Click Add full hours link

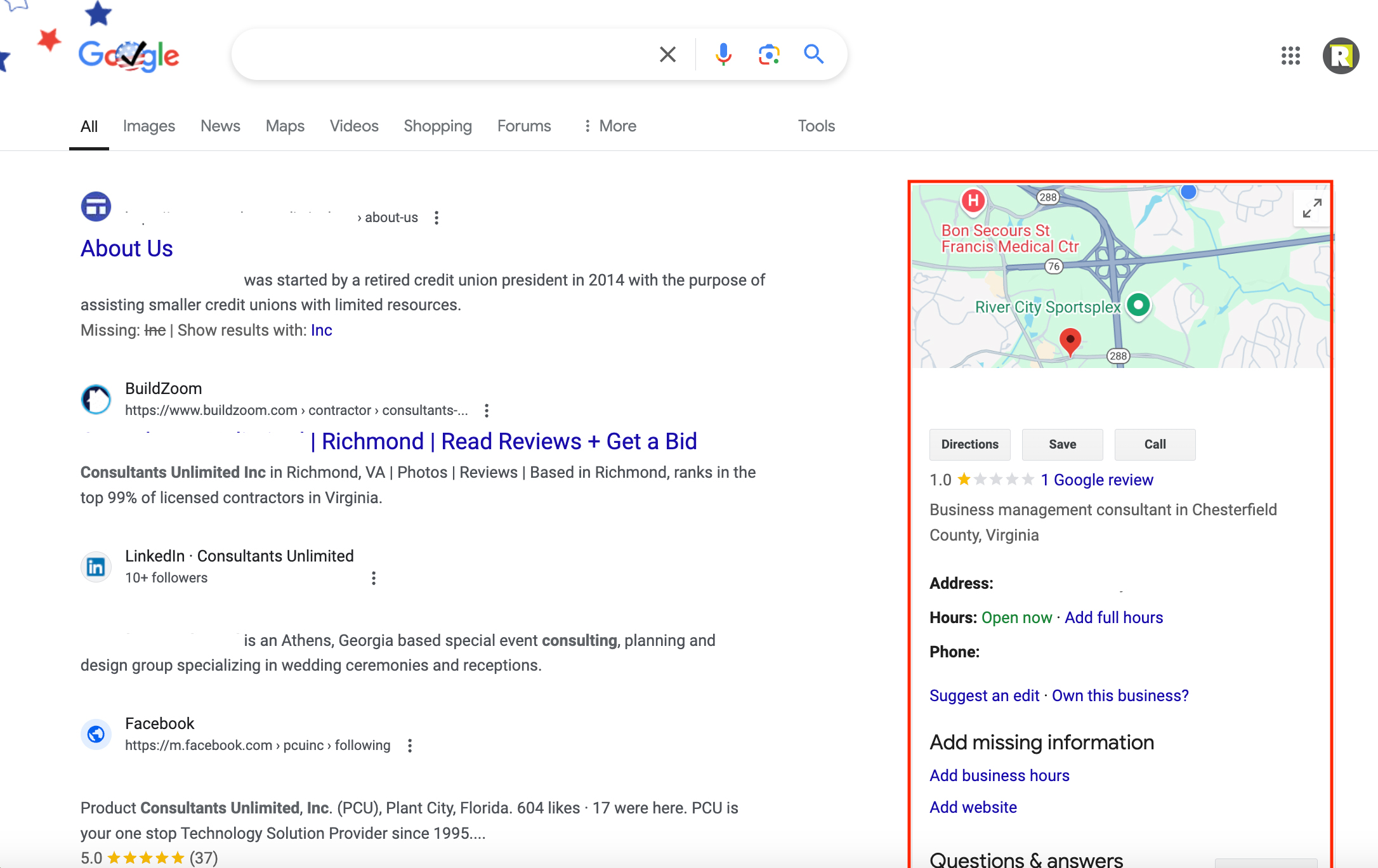[x=1114, y=618]
